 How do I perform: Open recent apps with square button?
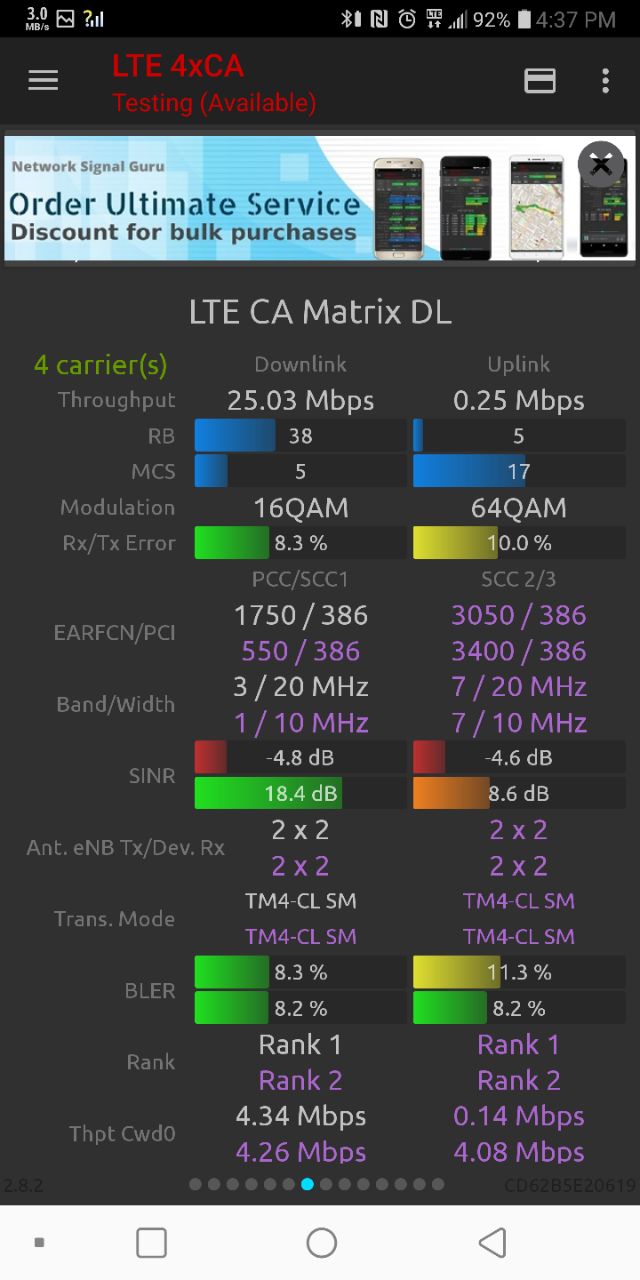tap(151, 1242)
